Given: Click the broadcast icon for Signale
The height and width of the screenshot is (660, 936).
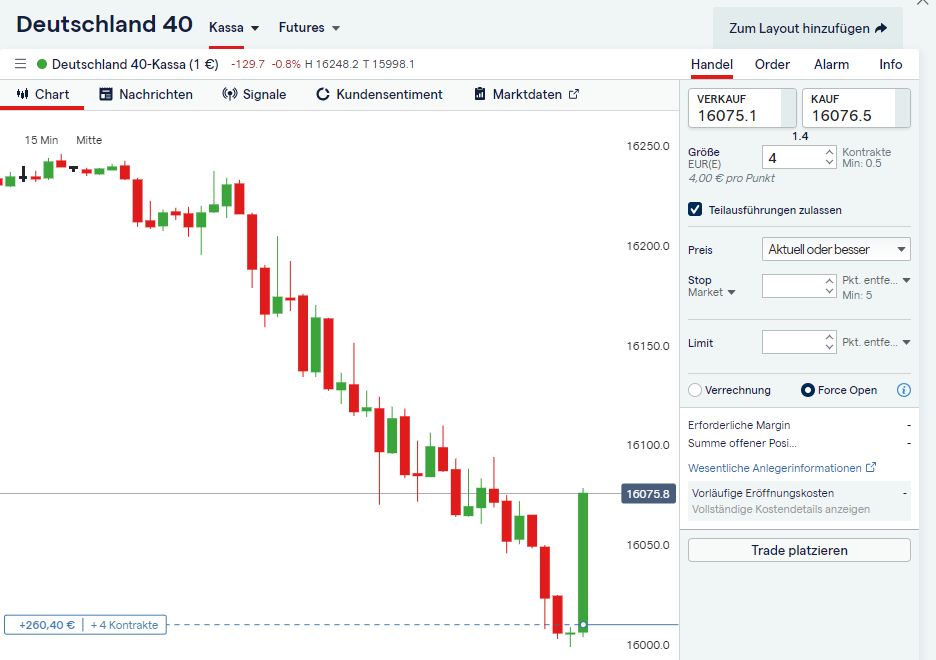Looking at the screenshot, I should click(x=230, y=94).
